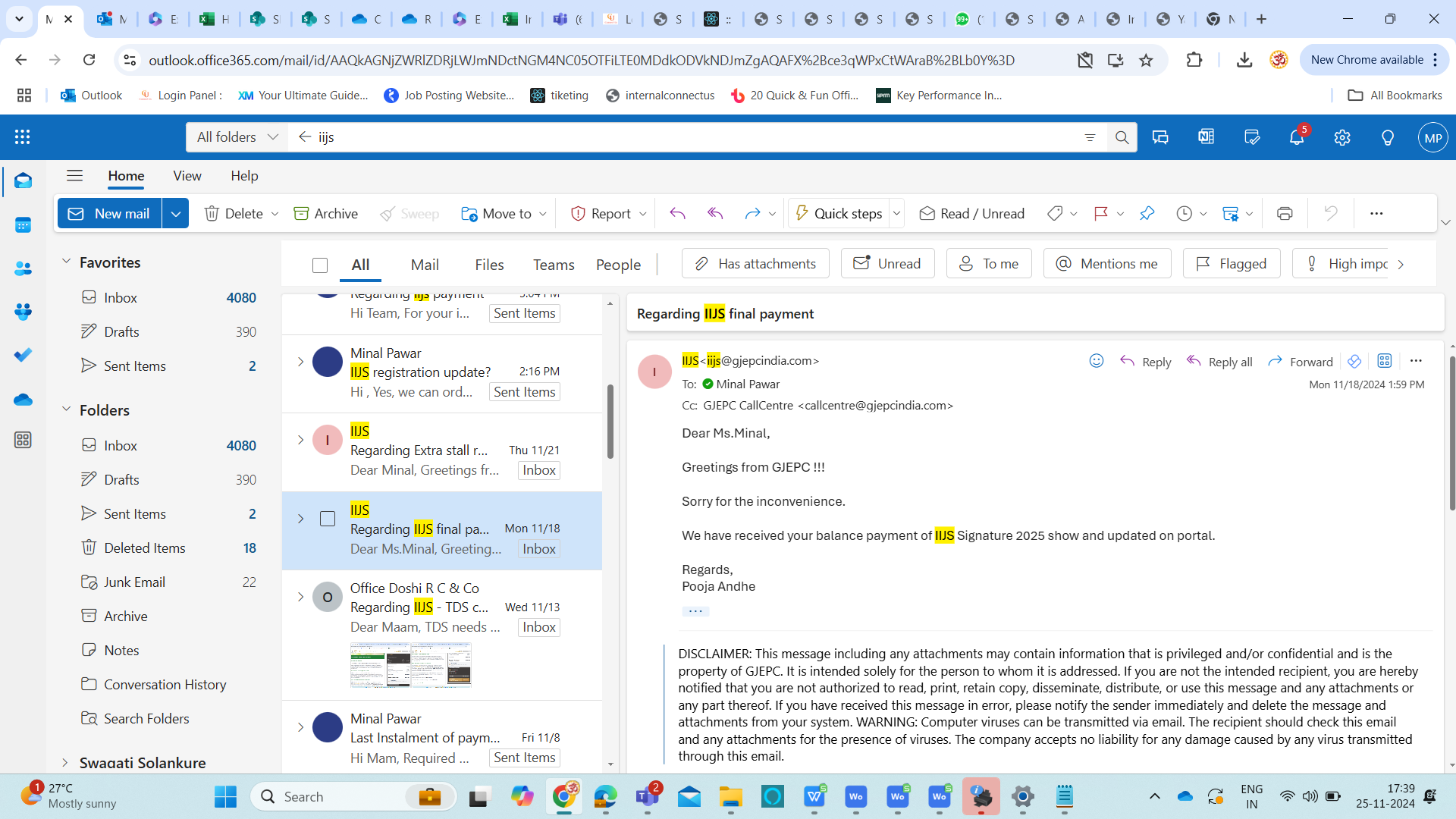The height and width of the screenshot is (819, 1456).
Task: Open Calendar from the left rail
Action: (x=23, y=225)
